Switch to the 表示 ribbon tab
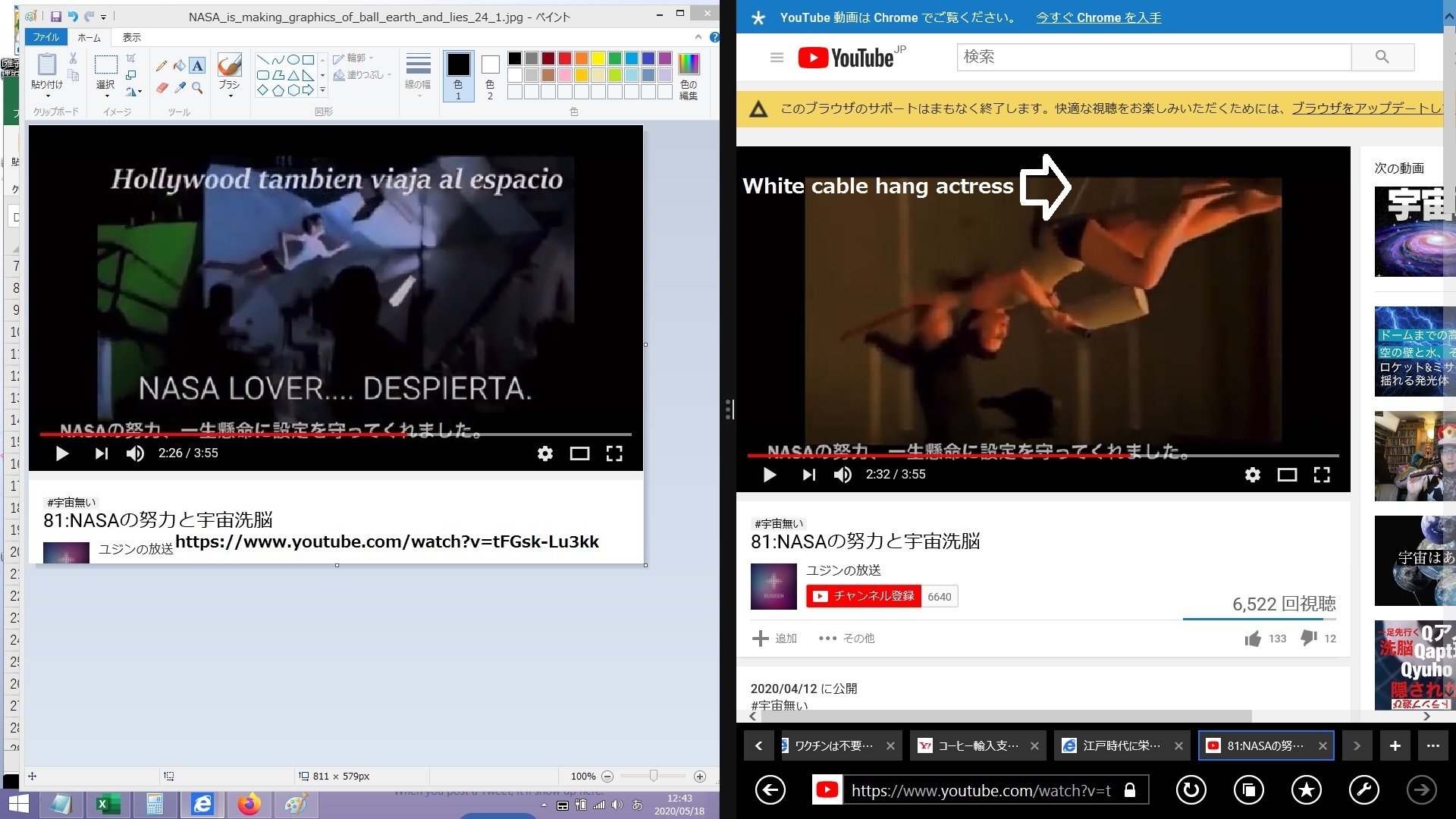Screen dimensions: 1456x819 click(x=132, y=37)
